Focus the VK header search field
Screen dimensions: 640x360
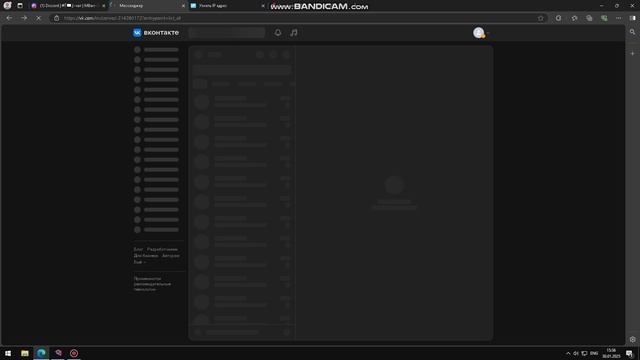coord(227,33)
